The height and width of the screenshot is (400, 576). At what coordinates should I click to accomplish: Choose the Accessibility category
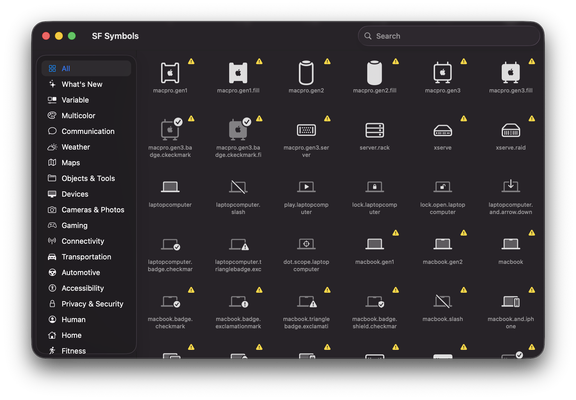[86, 288]
